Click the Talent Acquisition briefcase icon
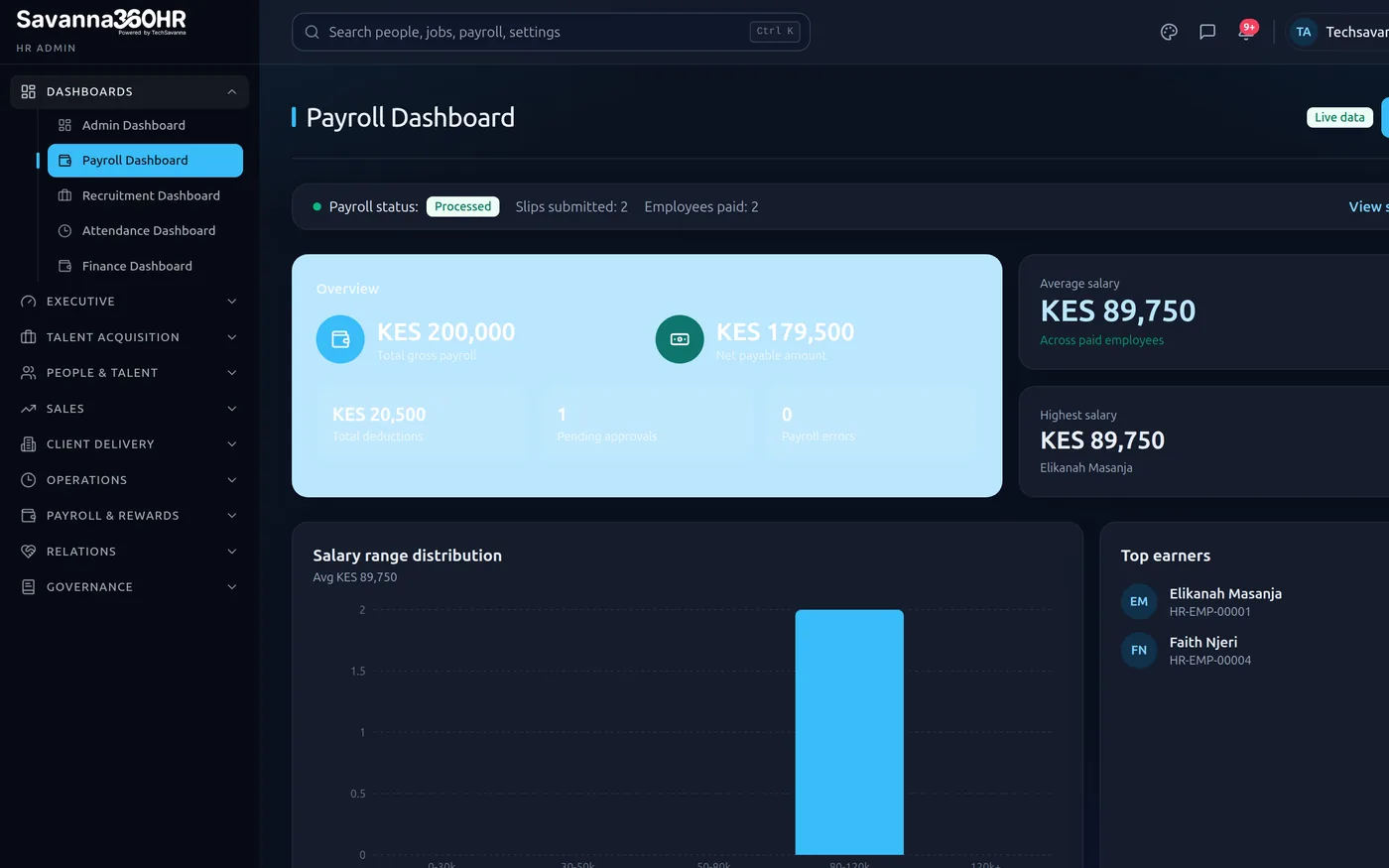Screen dimensions: 1389x868 28,337
